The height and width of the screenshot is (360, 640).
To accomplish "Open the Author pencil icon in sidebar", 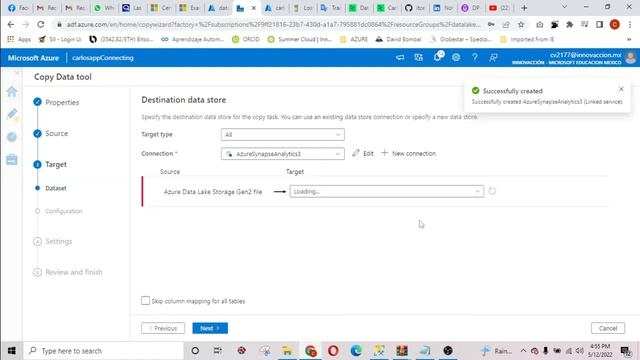I will pos(12,114).
